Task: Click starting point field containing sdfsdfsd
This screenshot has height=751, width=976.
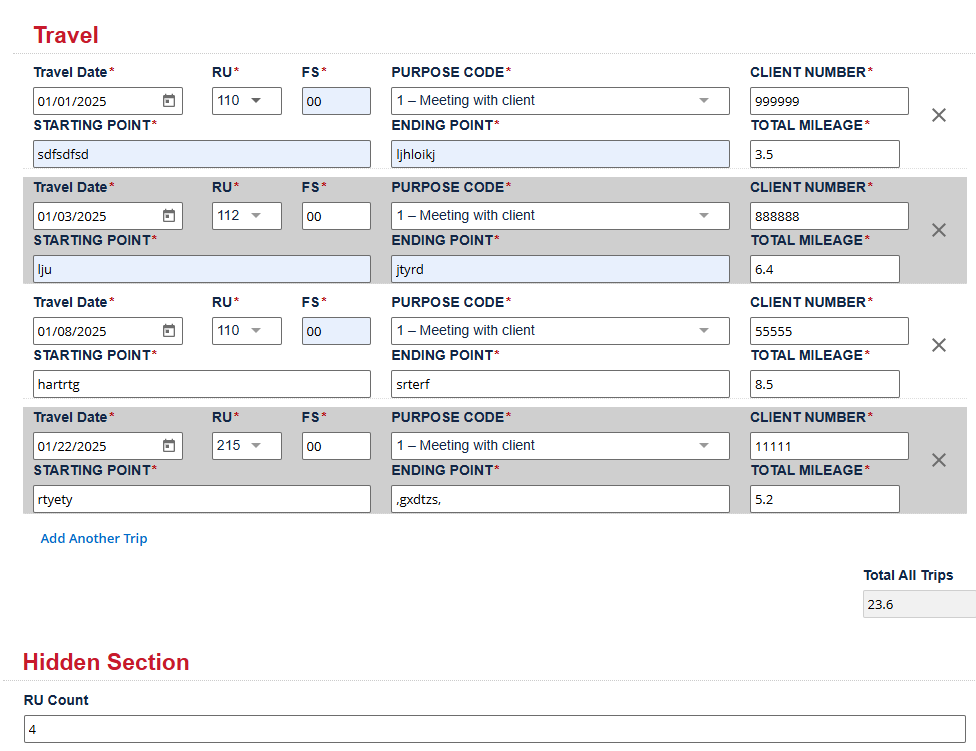Action: click(202, 154)
